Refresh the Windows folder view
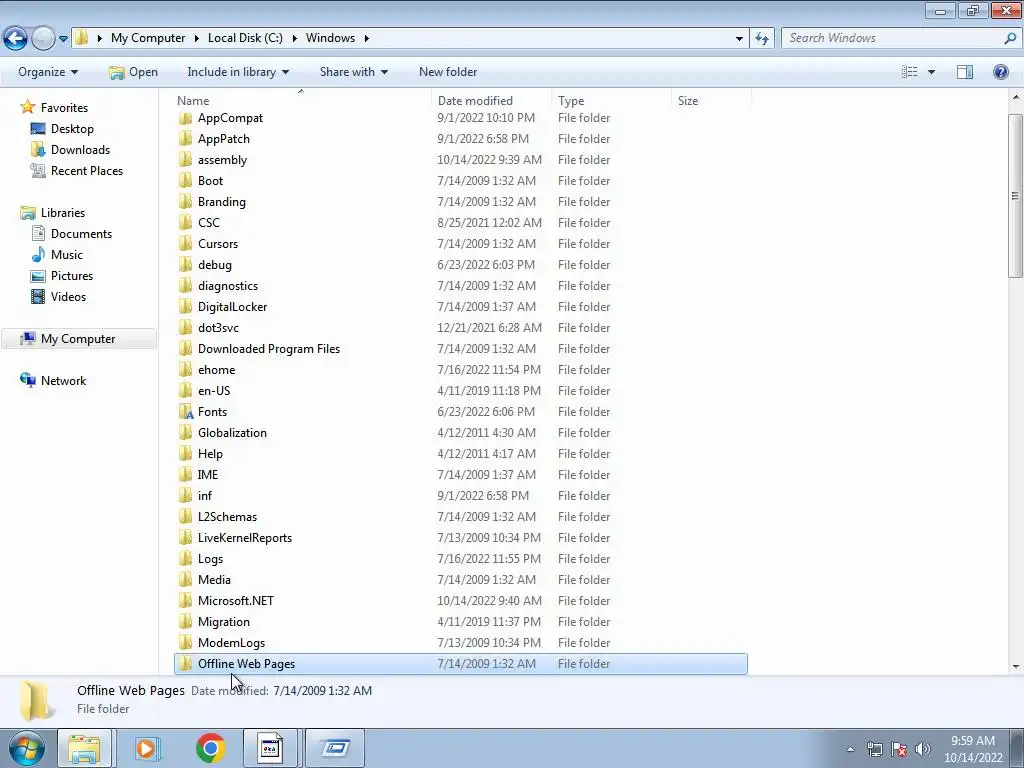Screen dimensions: 1024x768 [x=762, y=38]
